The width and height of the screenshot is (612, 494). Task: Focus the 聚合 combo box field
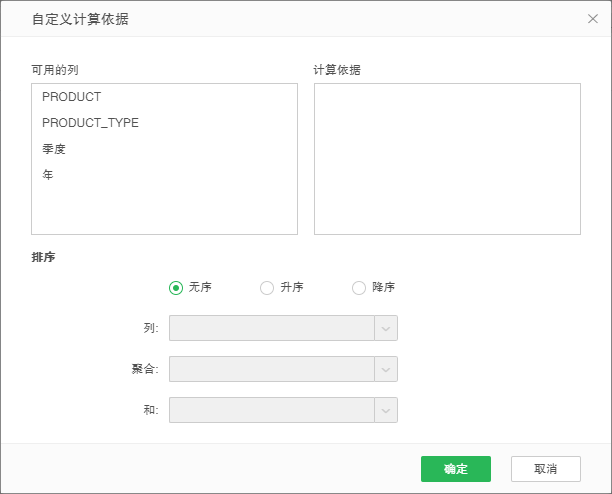click(272, 369)
